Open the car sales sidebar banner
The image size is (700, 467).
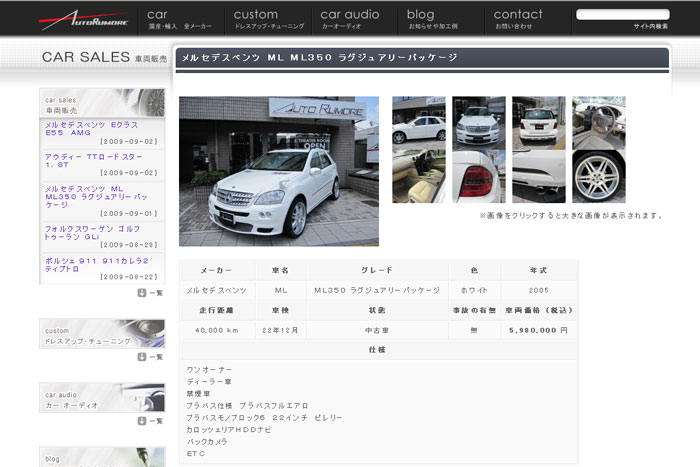click(102, 103)
